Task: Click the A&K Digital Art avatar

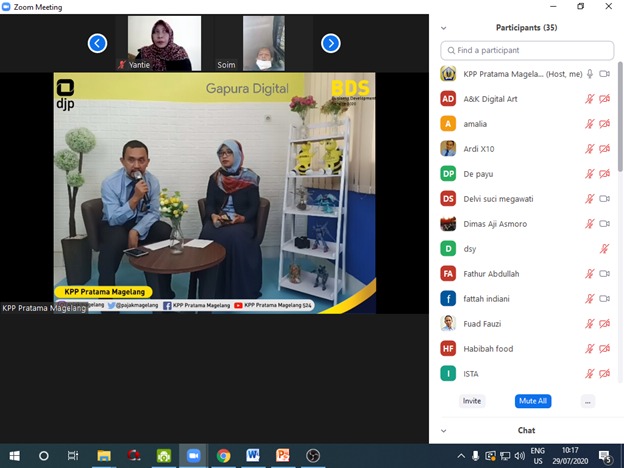Action: pos(449,99)
